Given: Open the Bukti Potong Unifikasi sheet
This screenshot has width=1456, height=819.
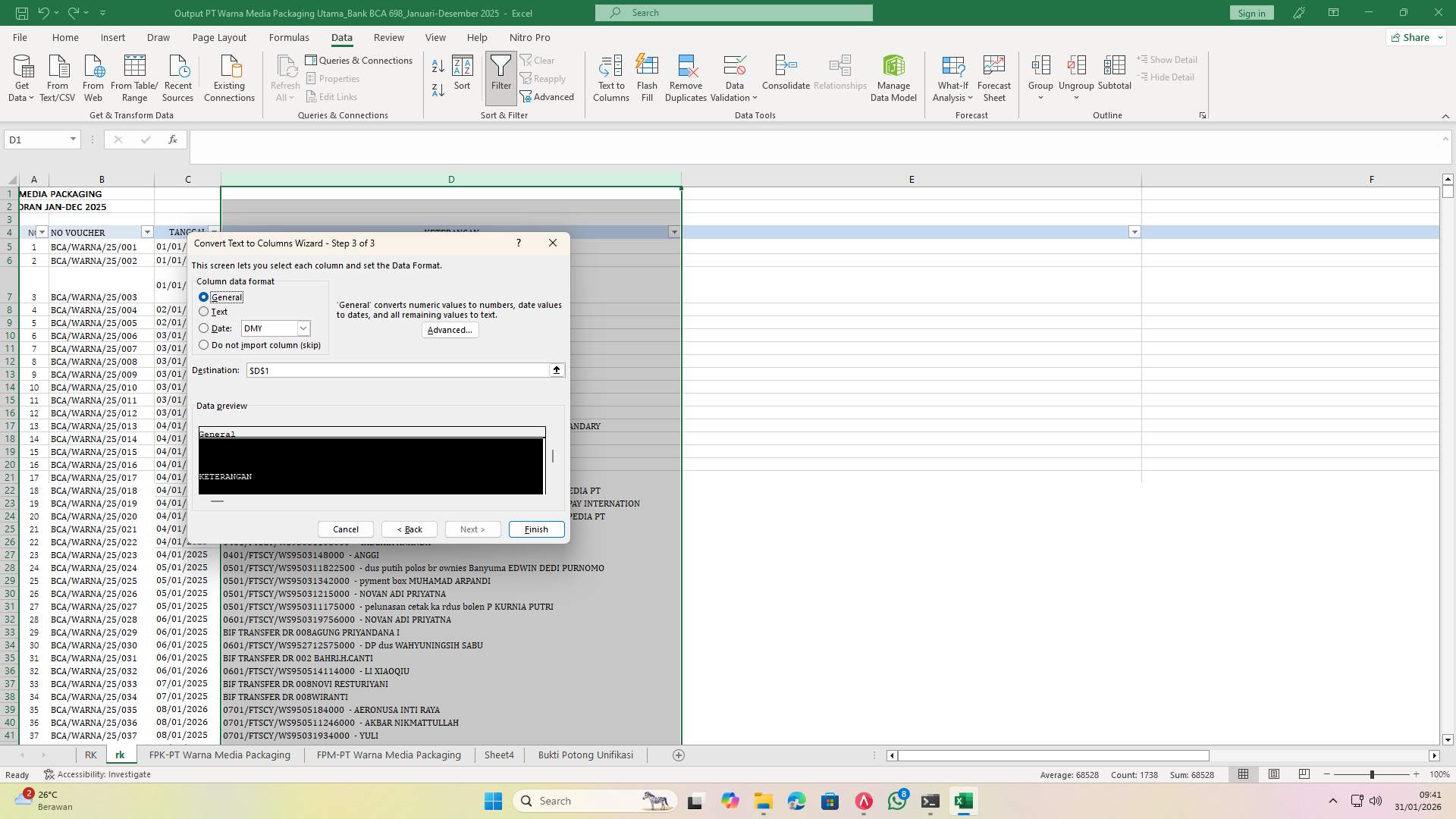Looking at the screenshot, I should 585,755.
